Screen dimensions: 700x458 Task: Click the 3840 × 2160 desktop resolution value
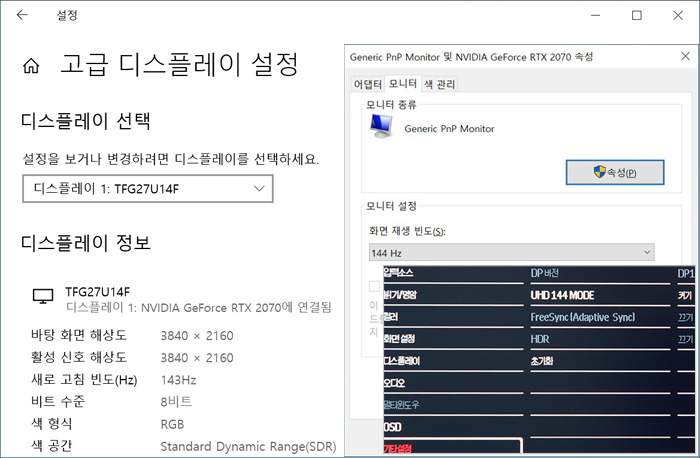[197, 336]
